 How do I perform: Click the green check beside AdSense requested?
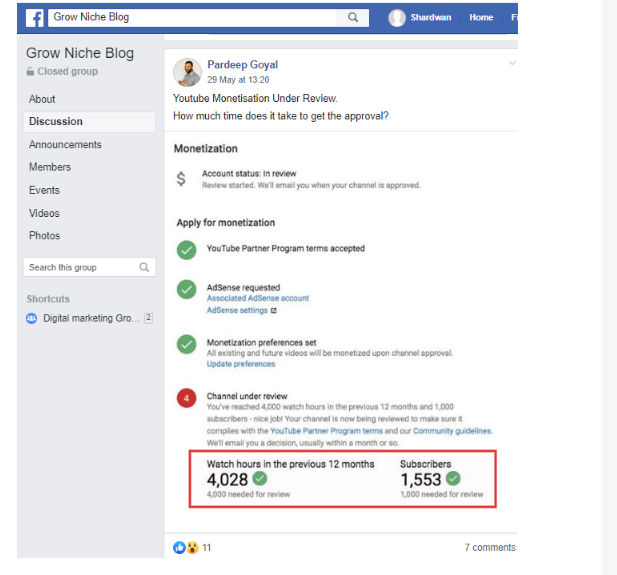[x=187, y=289]
